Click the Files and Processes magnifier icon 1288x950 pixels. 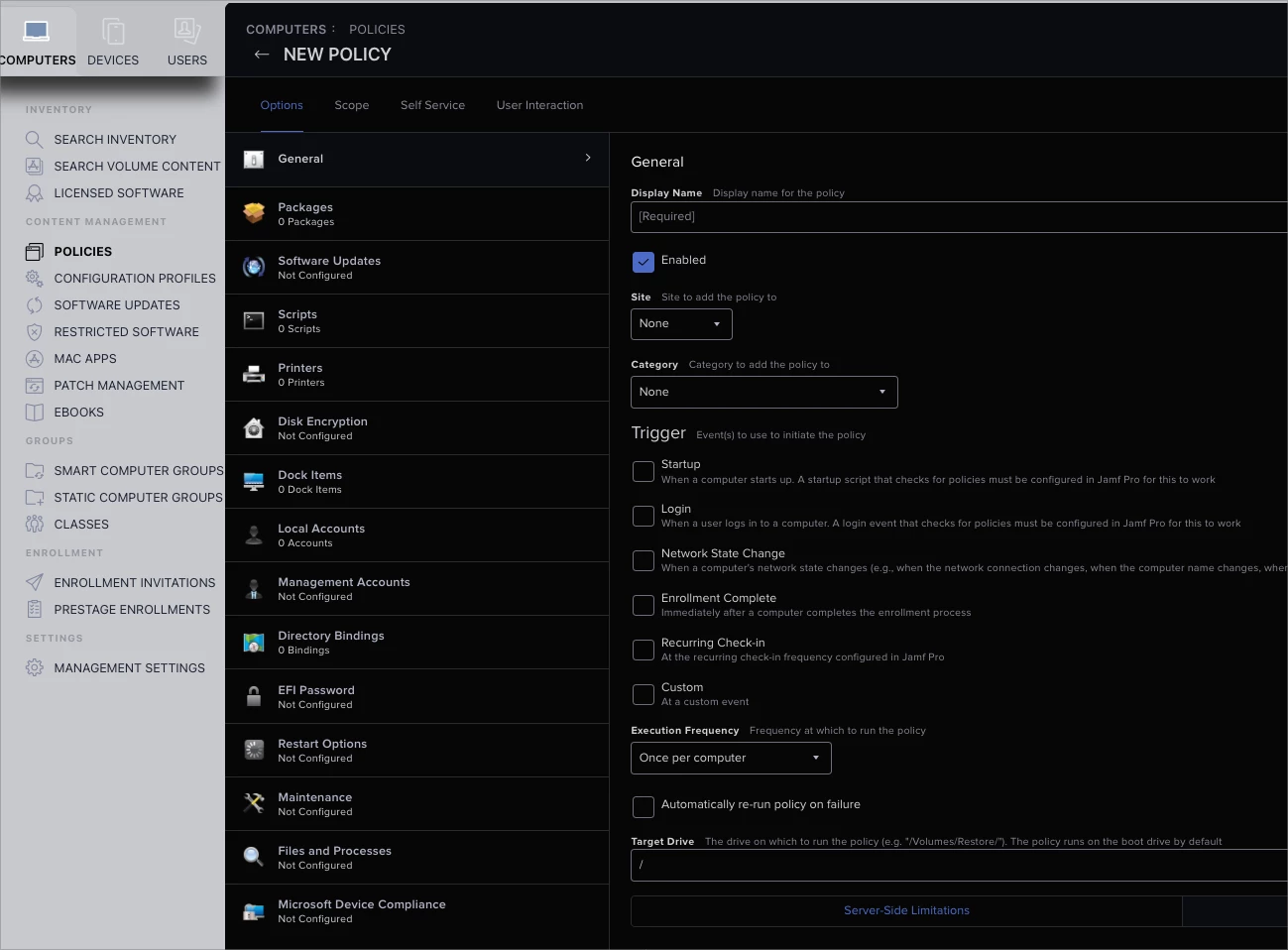[254, 857]
